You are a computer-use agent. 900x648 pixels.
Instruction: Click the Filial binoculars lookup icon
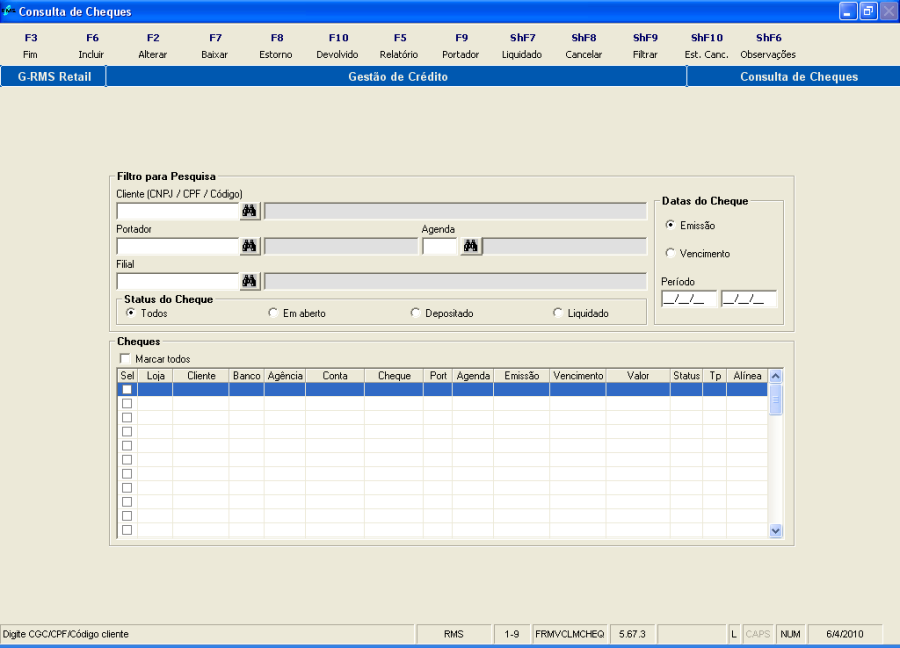point(249,281)
